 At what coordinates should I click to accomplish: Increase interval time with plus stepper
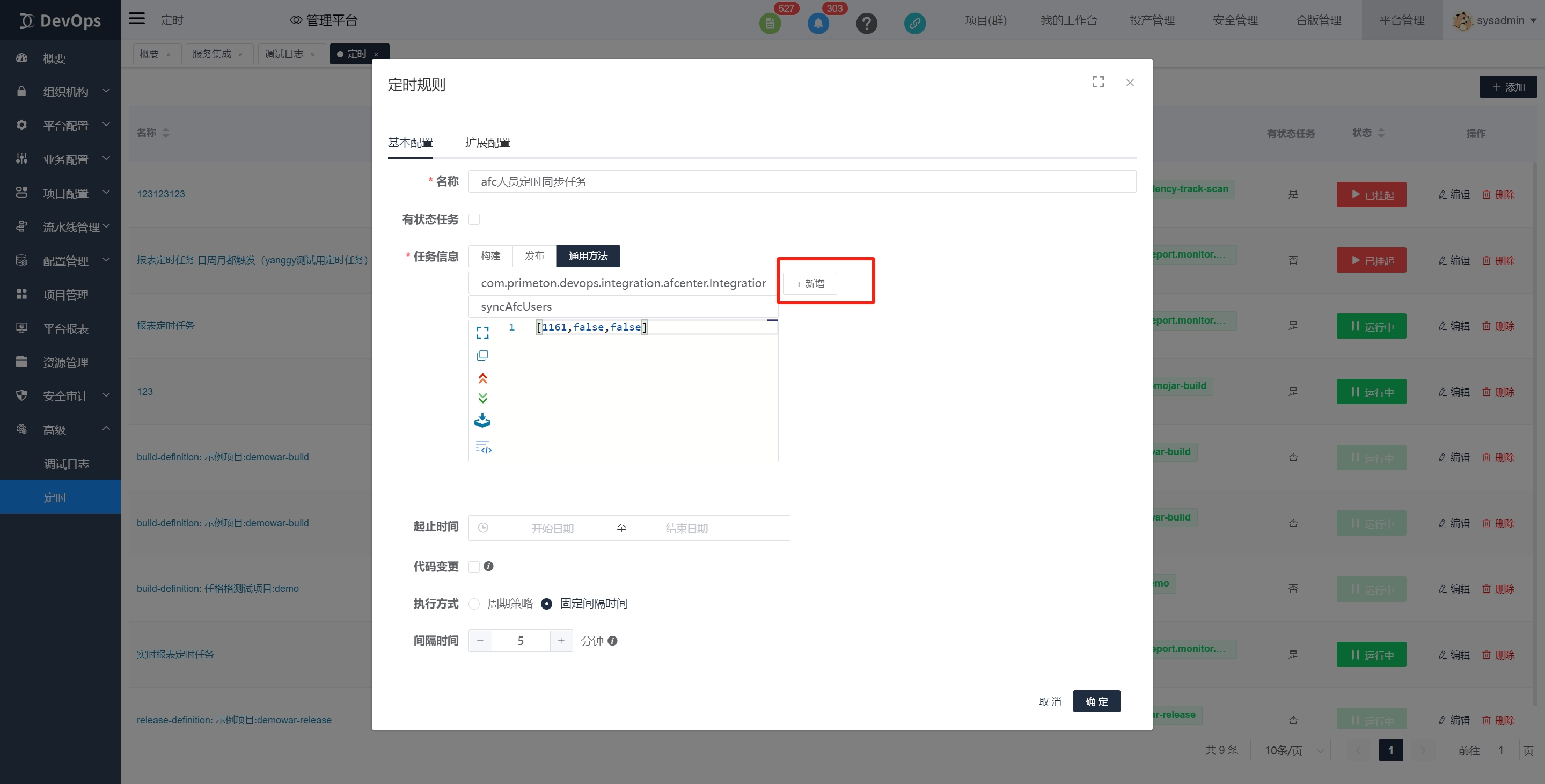point(561,641)
